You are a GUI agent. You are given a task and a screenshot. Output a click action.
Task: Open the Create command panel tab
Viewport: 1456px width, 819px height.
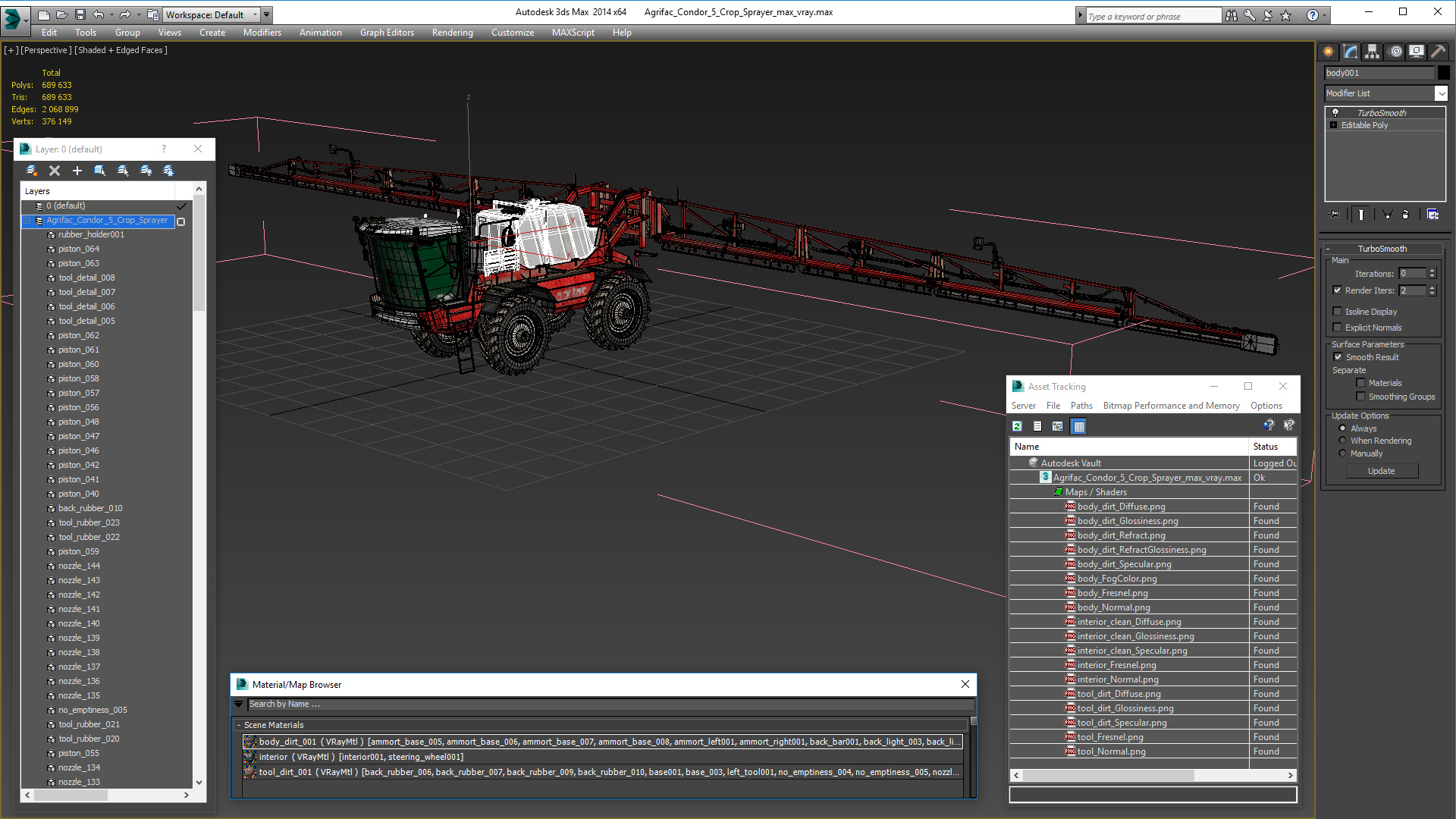[1328, 52]
